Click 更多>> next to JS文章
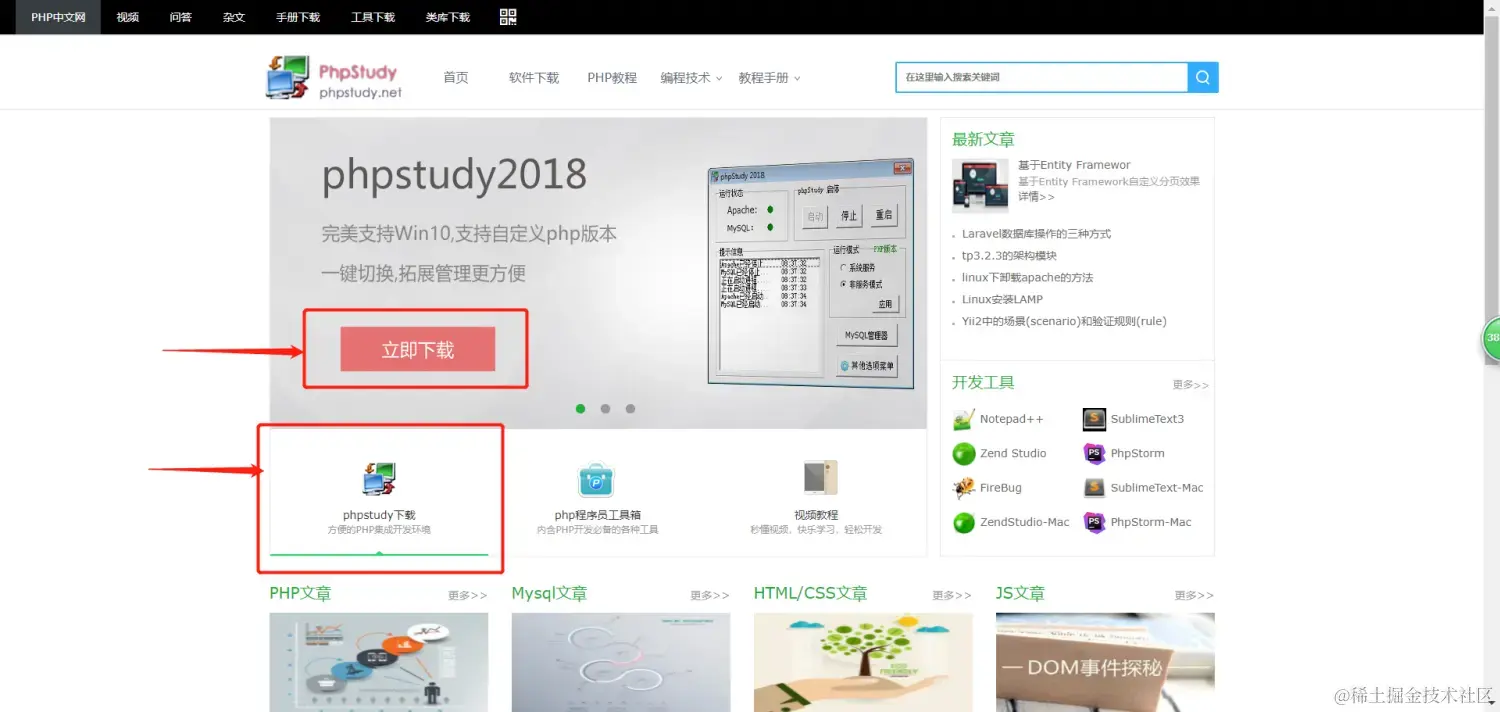1500x712 pixels. click(x=1194, y=595)
